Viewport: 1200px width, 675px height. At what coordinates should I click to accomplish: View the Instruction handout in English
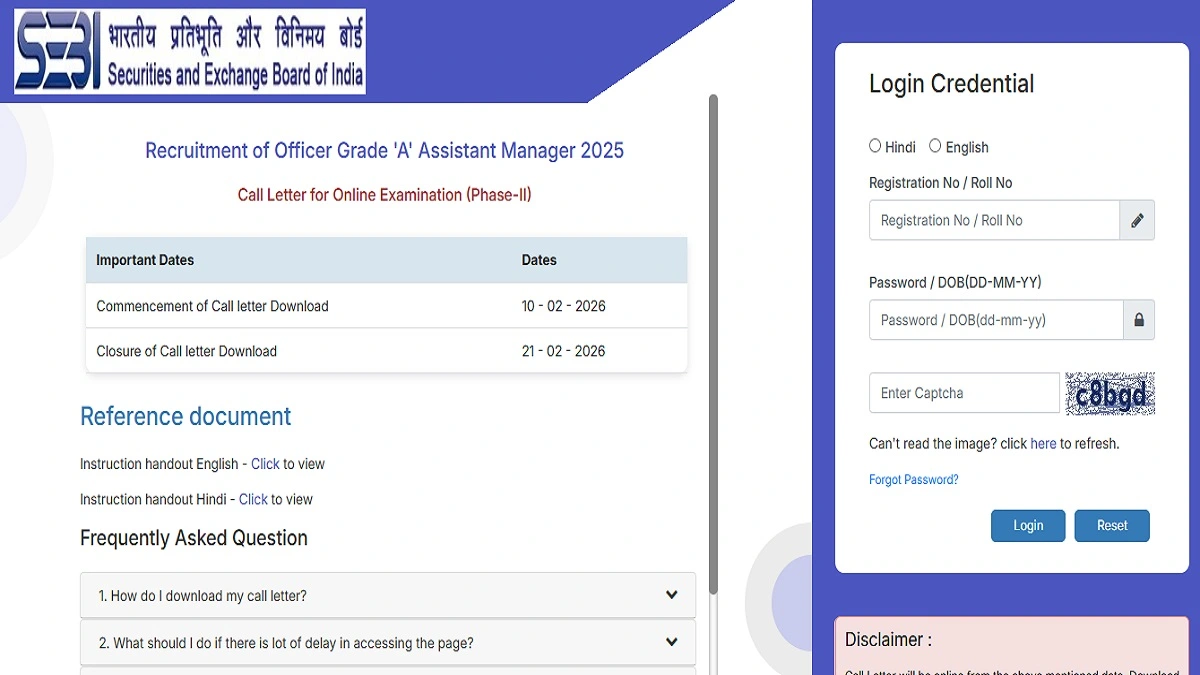click(265, 464)
